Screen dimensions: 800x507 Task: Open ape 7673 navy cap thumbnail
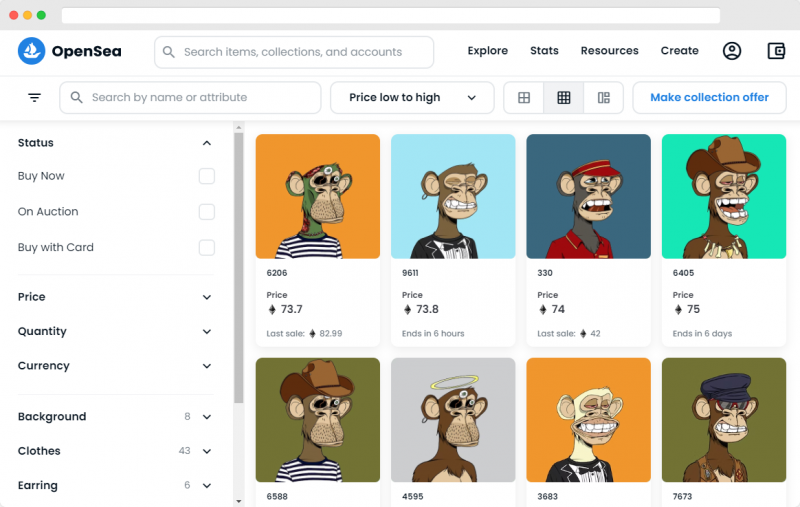pyautogui.click(x=724, y=420)
